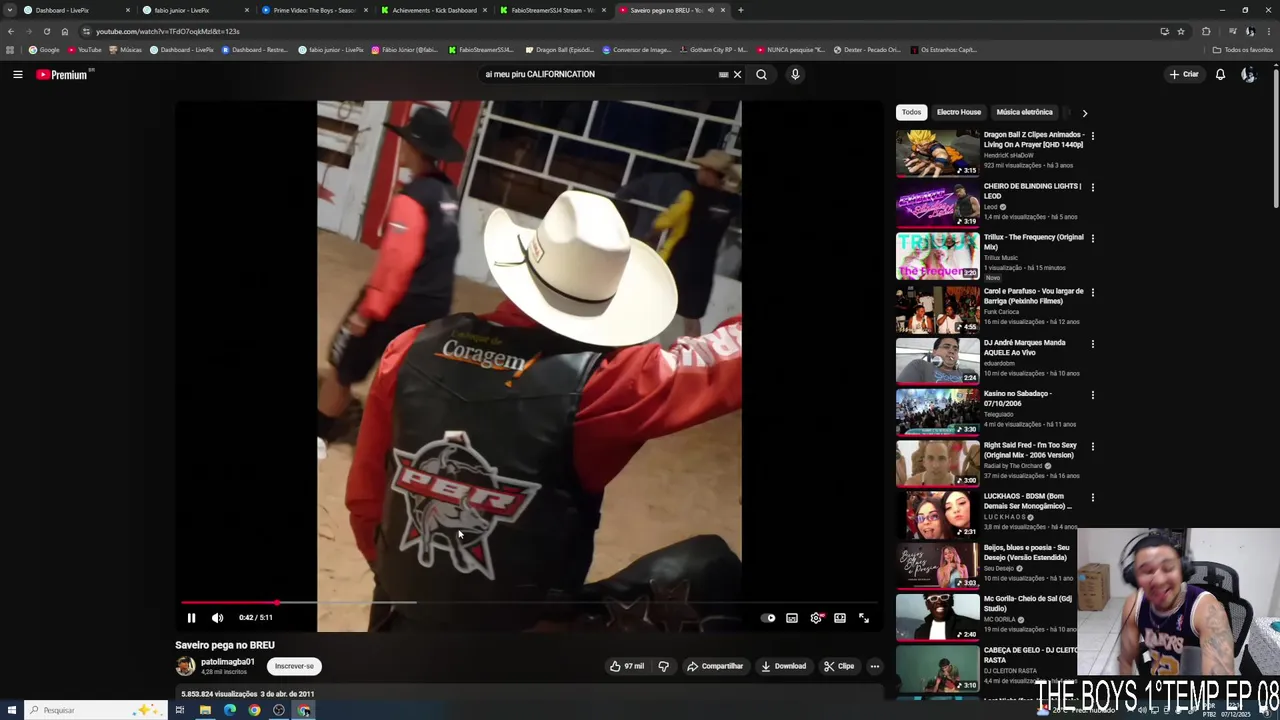Viewport: 1280px width, 720px height.
Task: Close the Saveiro pega no BREU tab
Action: click(723, 10)
